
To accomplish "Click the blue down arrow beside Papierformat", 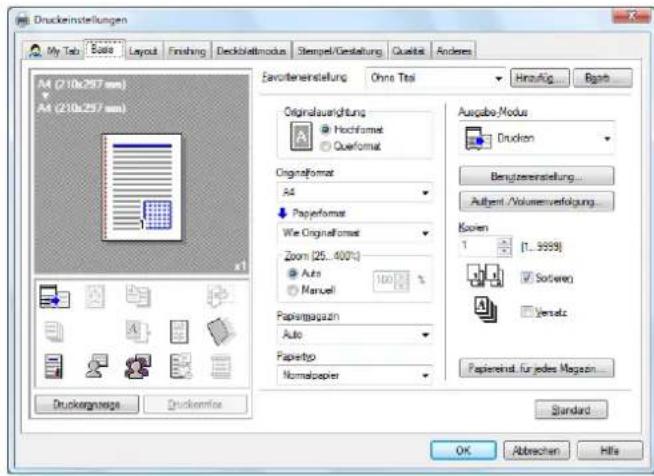I will [282, 213].
